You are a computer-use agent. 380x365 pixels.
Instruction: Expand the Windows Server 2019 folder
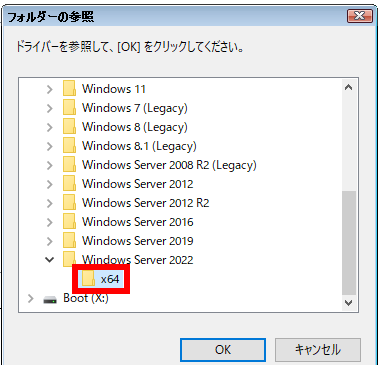(50, 241)
